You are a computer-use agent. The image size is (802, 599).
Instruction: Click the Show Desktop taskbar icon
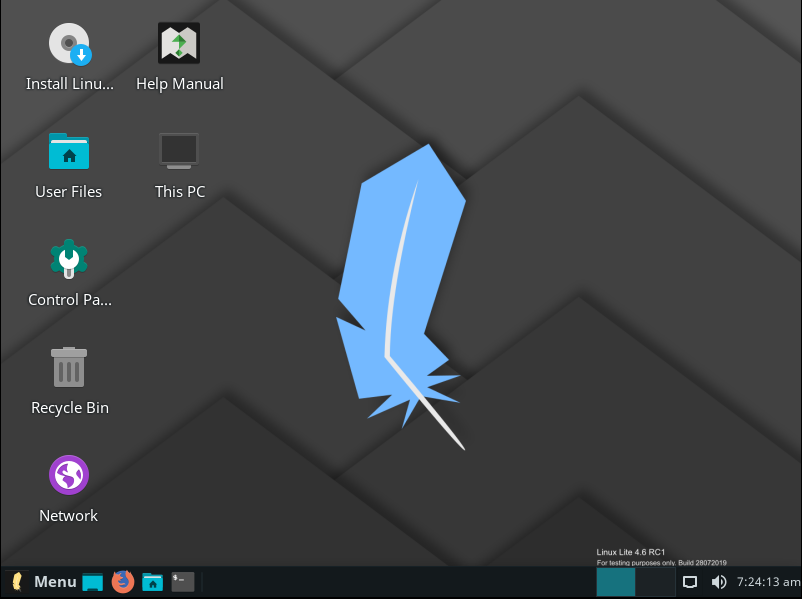pyautogui.click(x=93, y=582)
